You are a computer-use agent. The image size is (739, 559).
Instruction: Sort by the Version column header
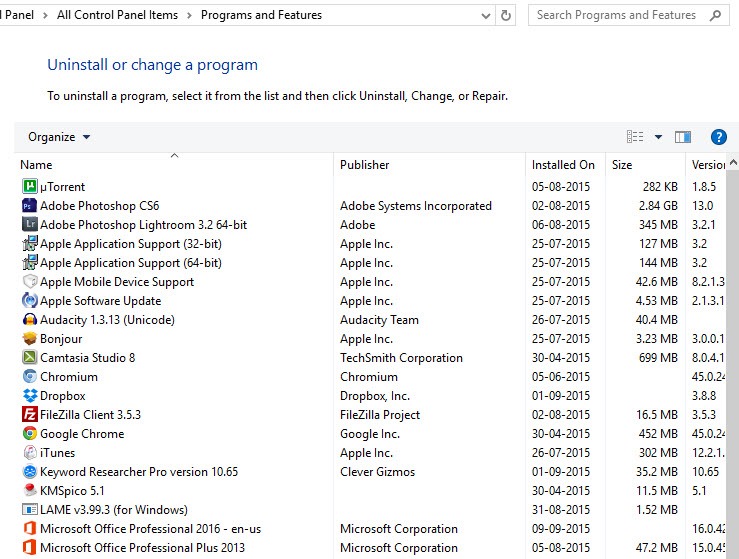tap(707, 164)
